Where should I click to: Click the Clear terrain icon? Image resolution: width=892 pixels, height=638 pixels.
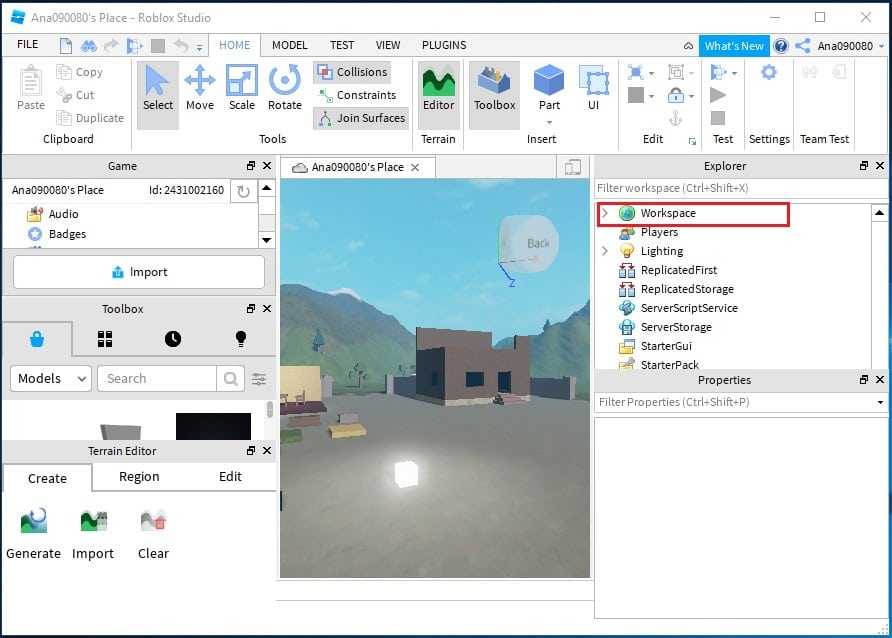153,533
